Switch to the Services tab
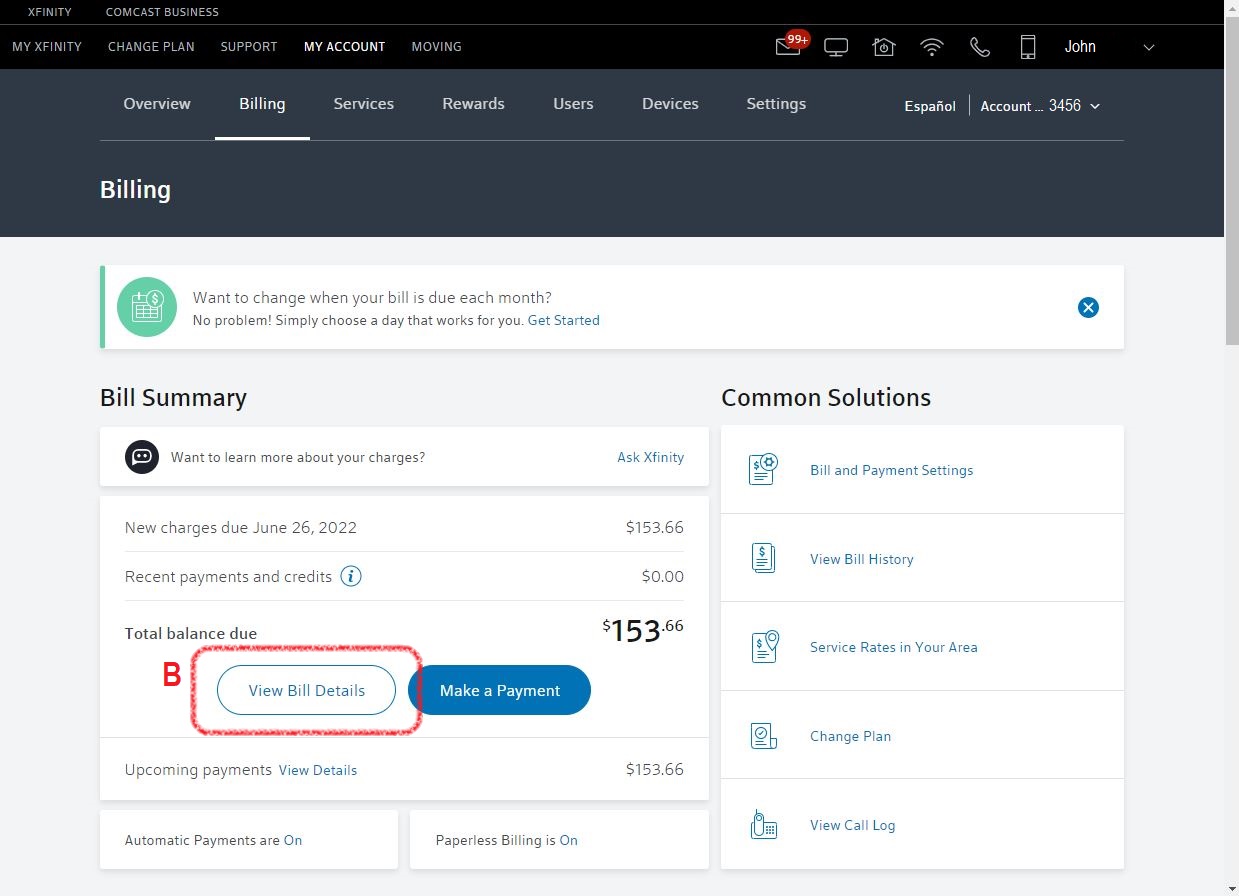The width and height of the screenshot is (1239, 896). [363, 104]
